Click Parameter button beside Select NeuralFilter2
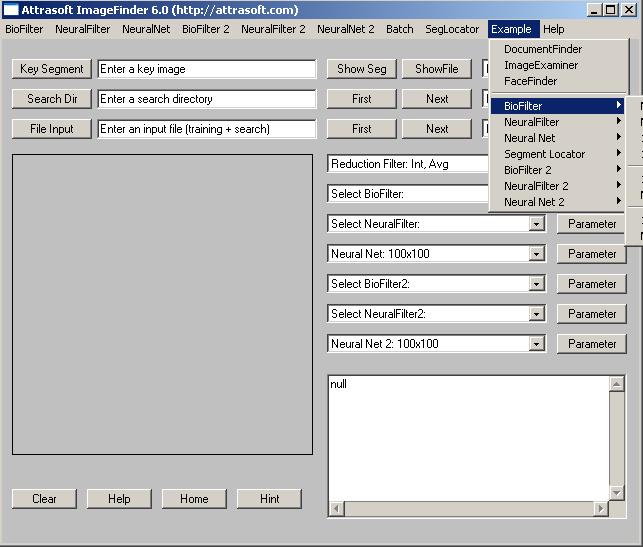 (592, 314)
